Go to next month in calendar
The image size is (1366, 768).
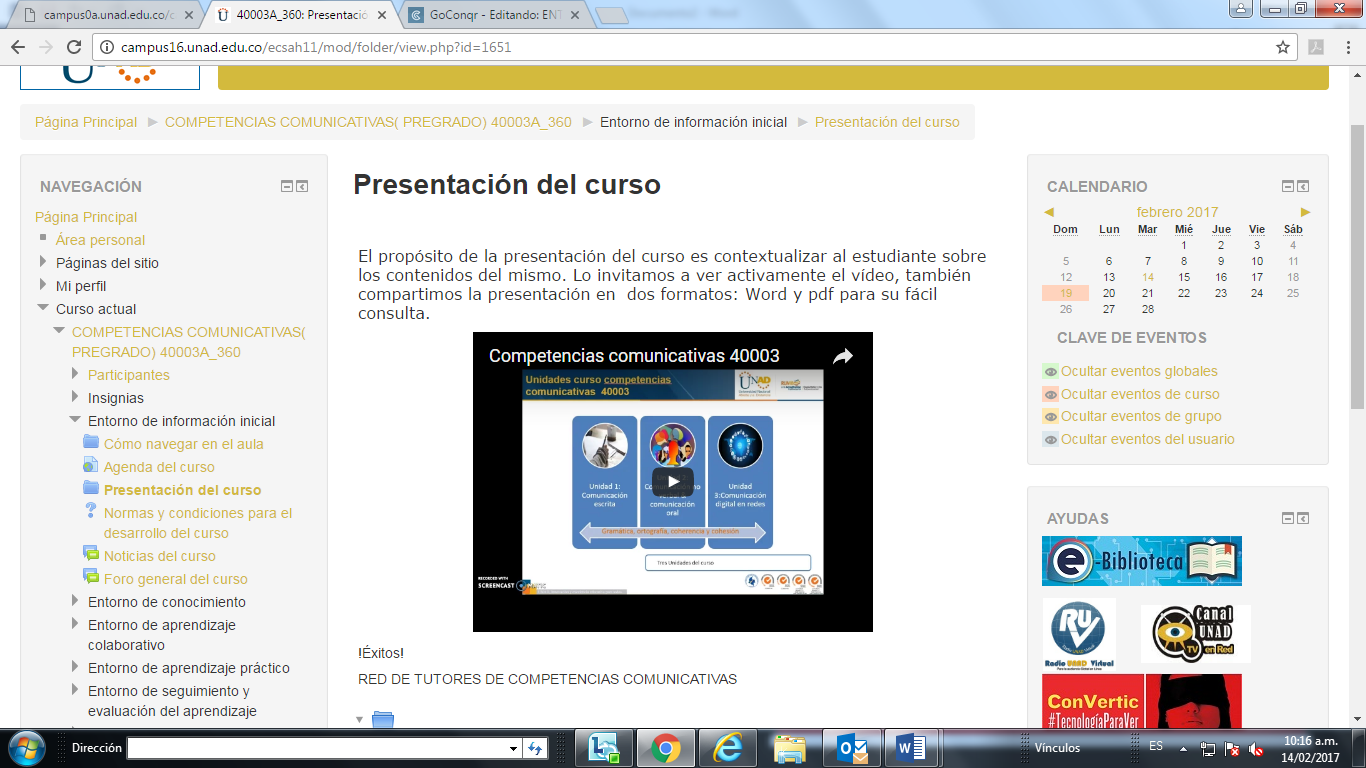point(1305,212)
